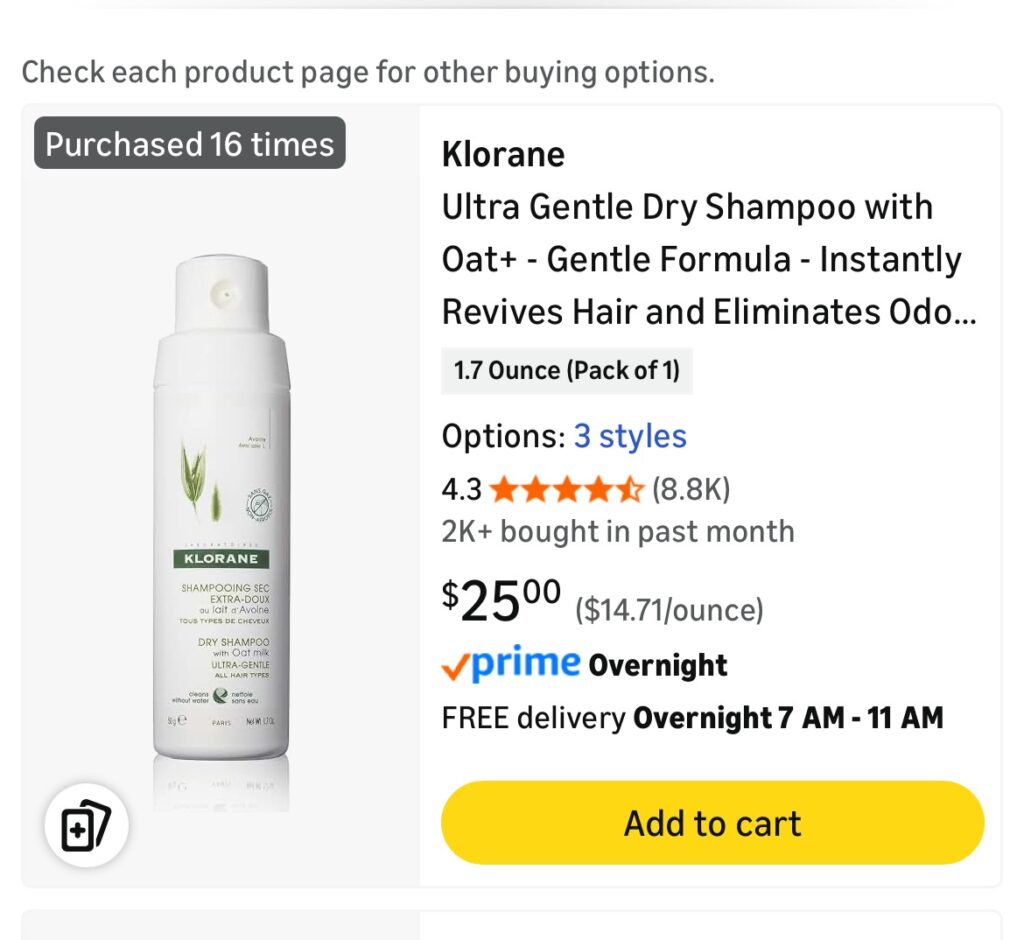Screen dimensions: 1024x940
Task: Tap the orange Prime checkmark icon
Action: 455,668
